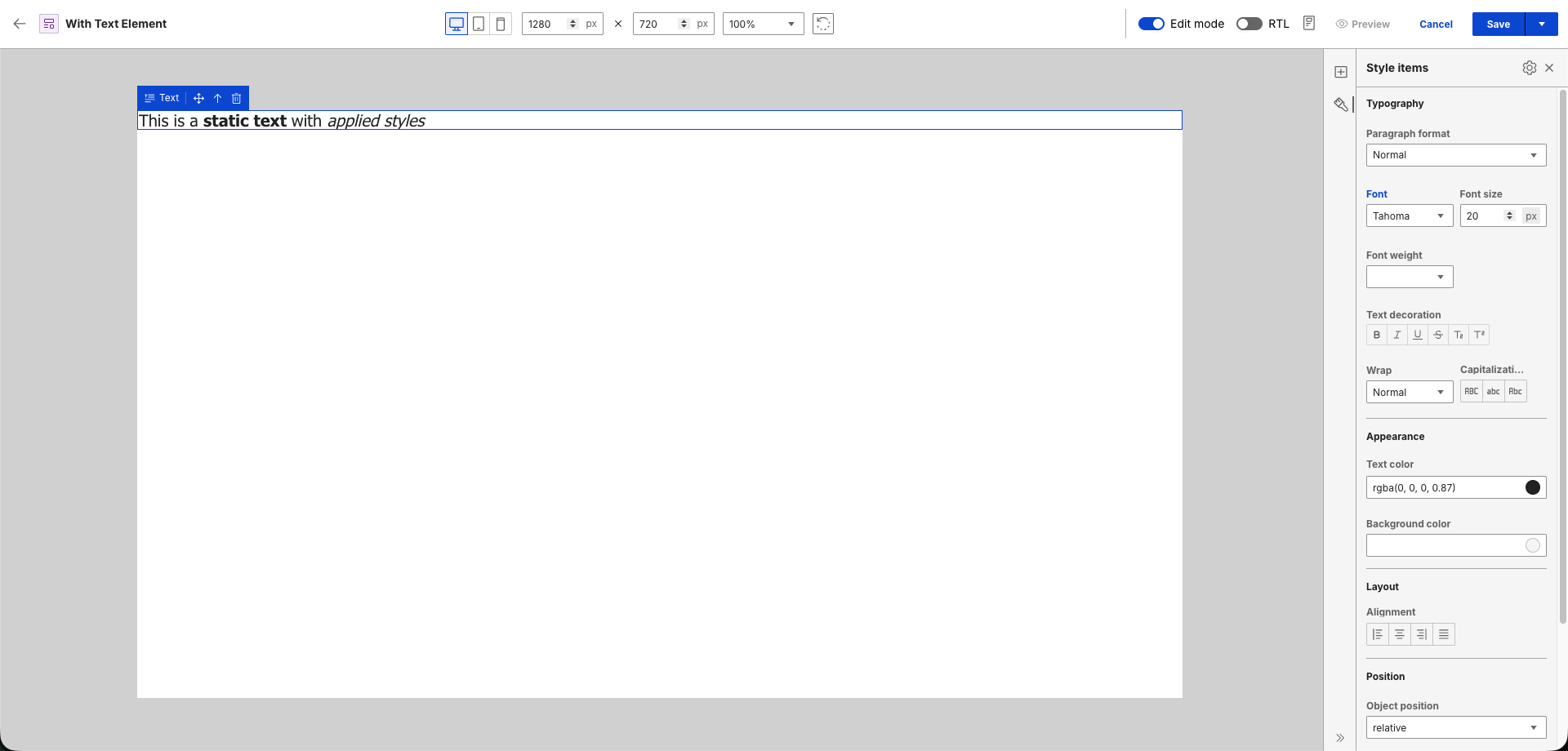Apply strikethrough text decoration
This screenshot has height=751, width=1568.
(1438, 335)
